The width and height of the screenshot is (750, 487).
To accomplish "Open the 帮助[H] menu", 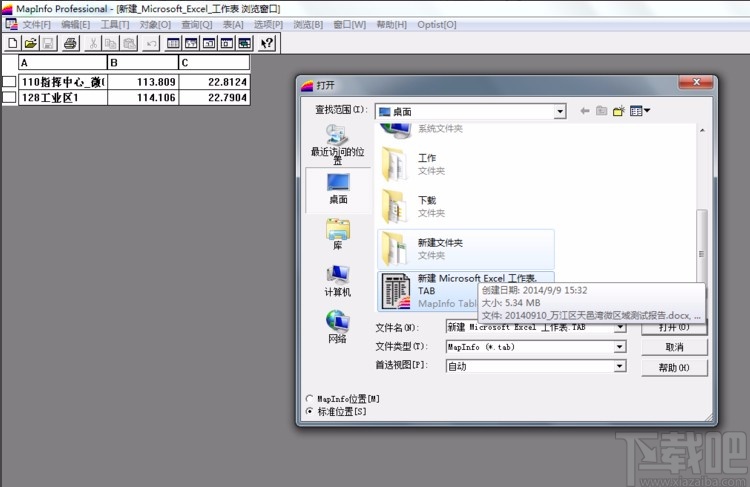I will pyautogui.click(x=391, y=24).
